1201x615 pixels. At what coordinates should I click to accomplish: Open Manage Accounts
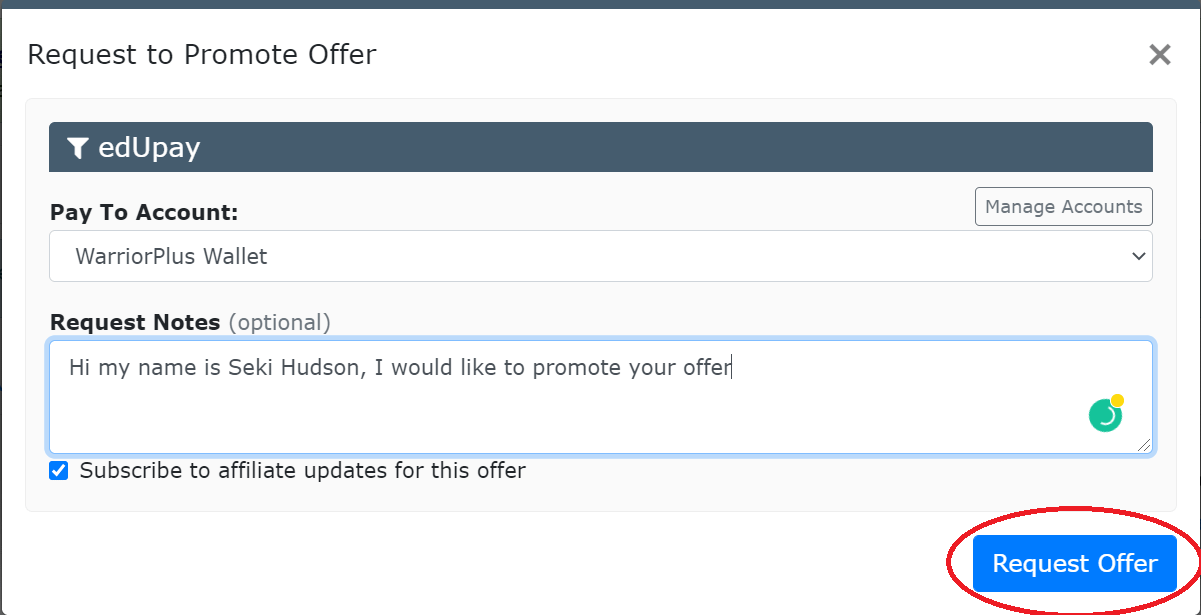pyautogui.click(x=1064, y=207)
